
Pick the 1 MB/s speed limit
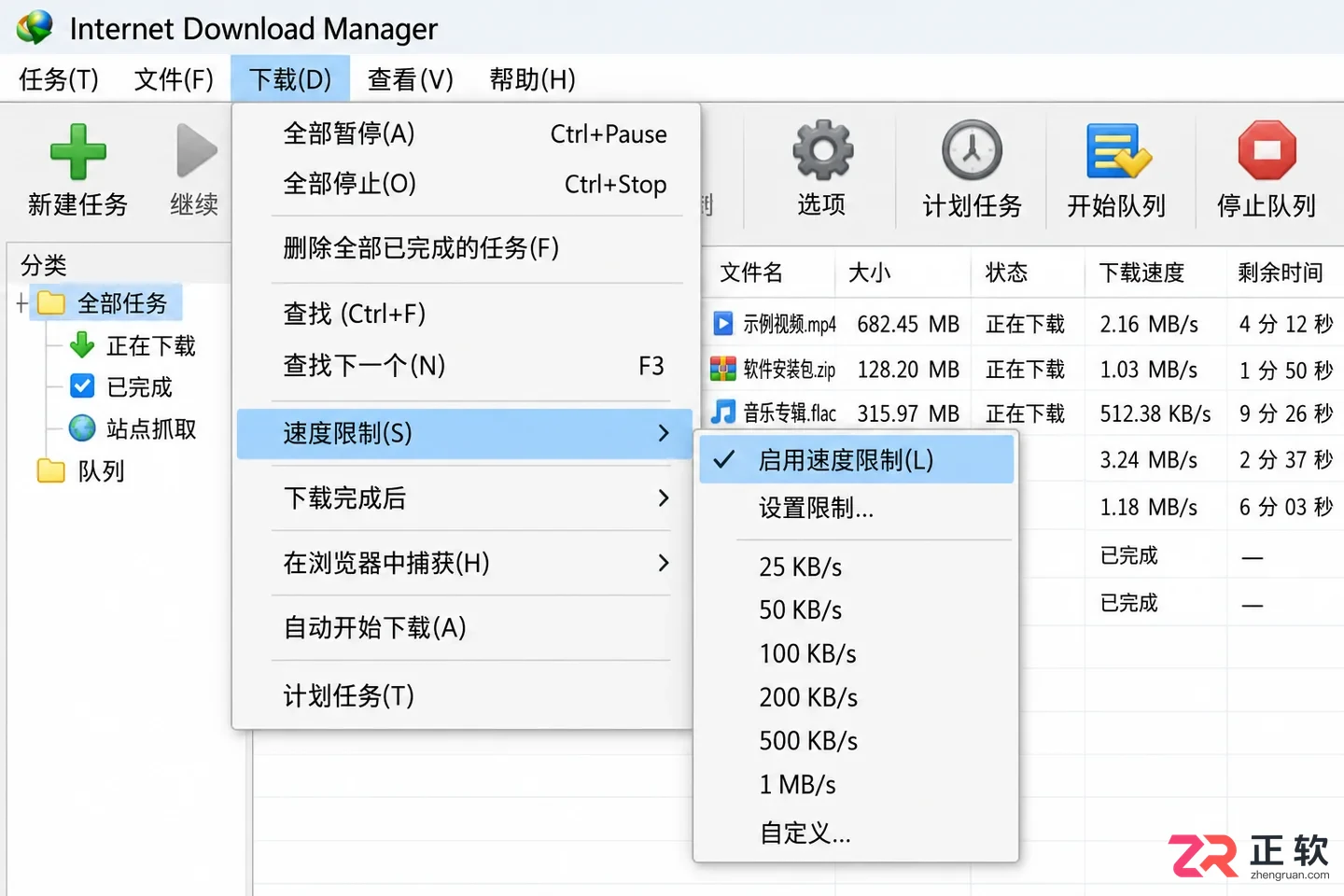click(856, 784)
